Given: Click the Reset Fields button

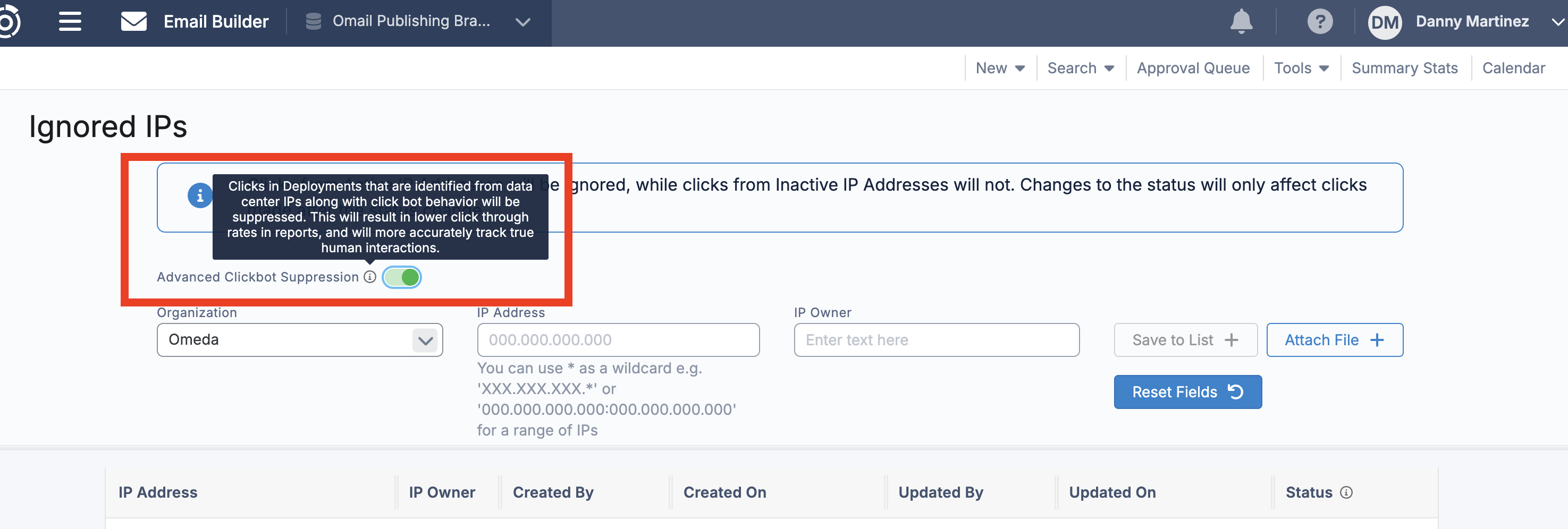Looking at the screenshot, I should pyautogui.click(x=1187, y=392).
